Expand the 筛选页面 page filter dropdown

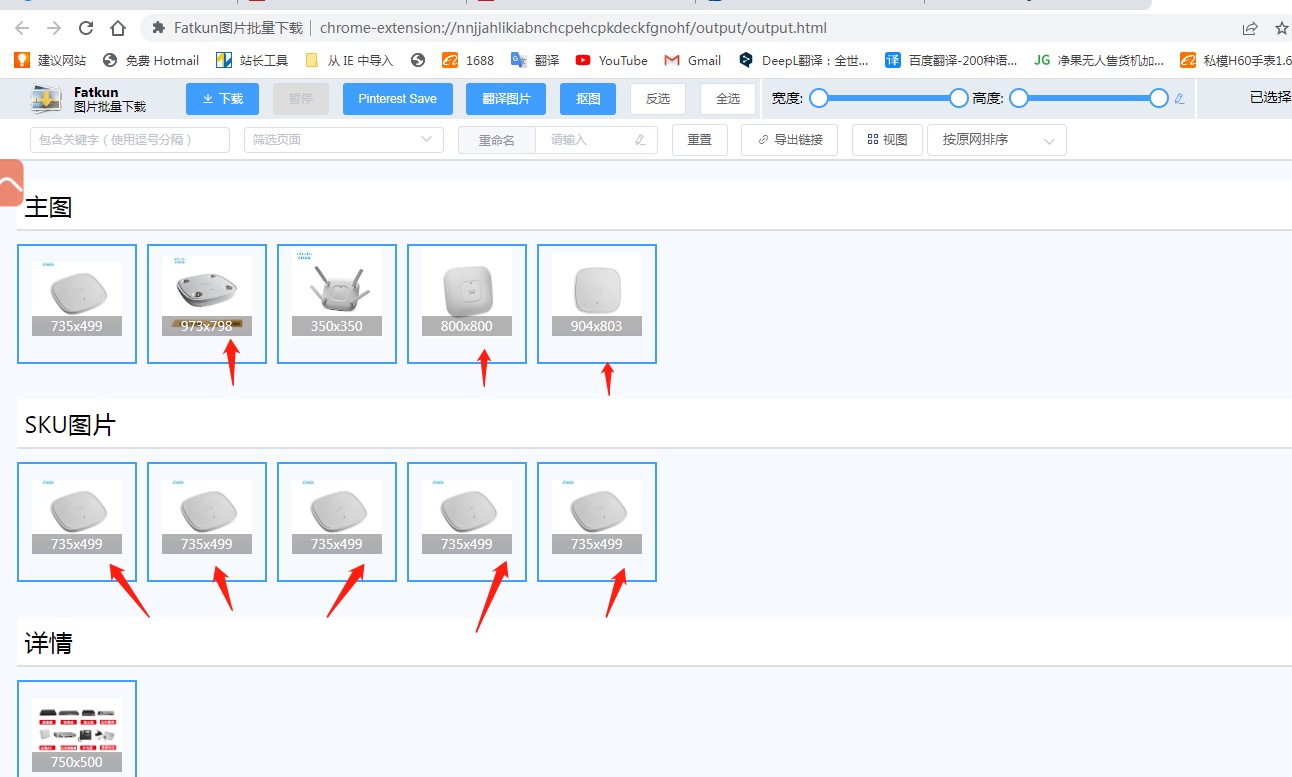click(343, 140)
